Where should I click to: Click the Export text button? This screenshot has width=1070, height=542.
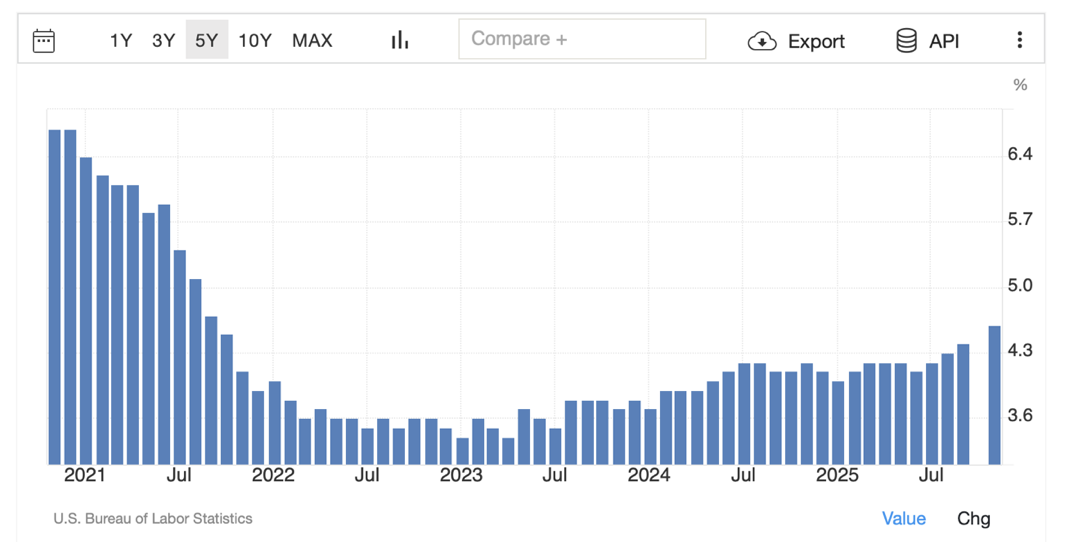[816, 41]
